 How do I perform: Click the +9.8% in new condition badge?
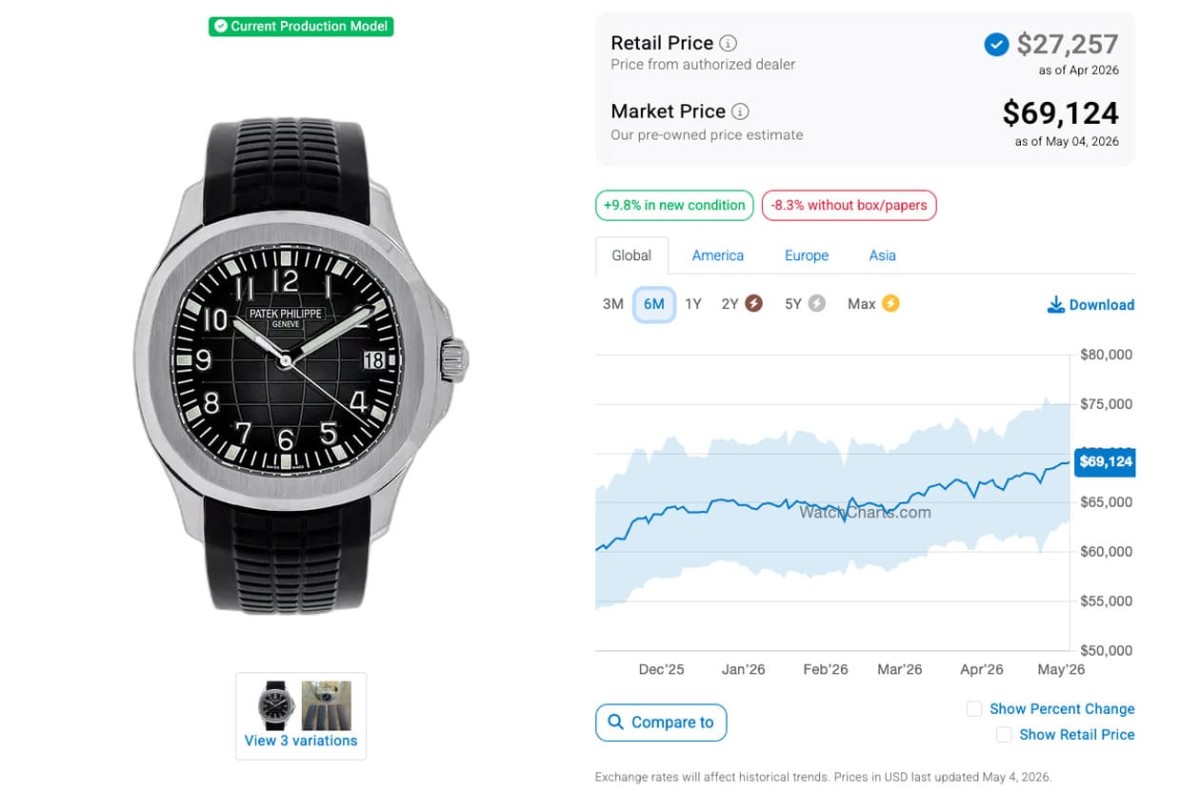(675, 206)
